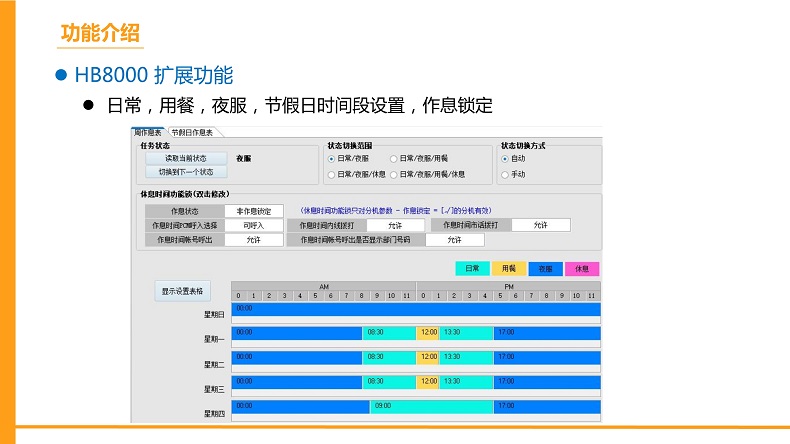Click the 显示部门号码 value 允许
This screenshot has height=444, width=790.
pos(454,240)
